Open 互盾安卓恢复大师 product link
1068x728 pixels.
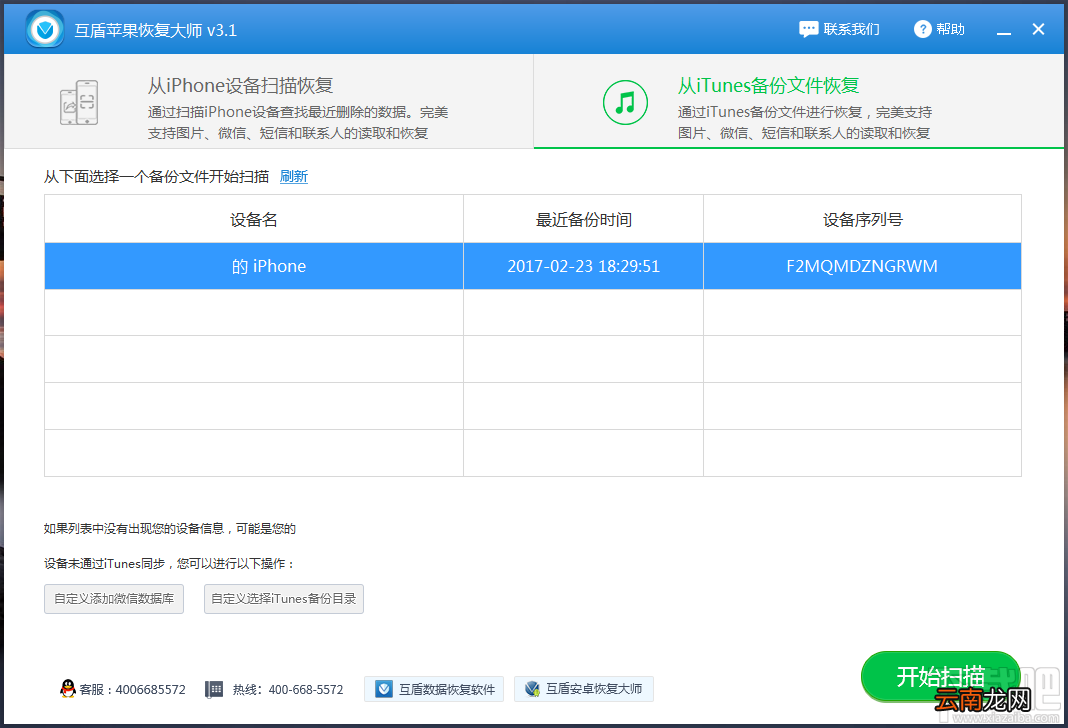[x=584, y=689]
